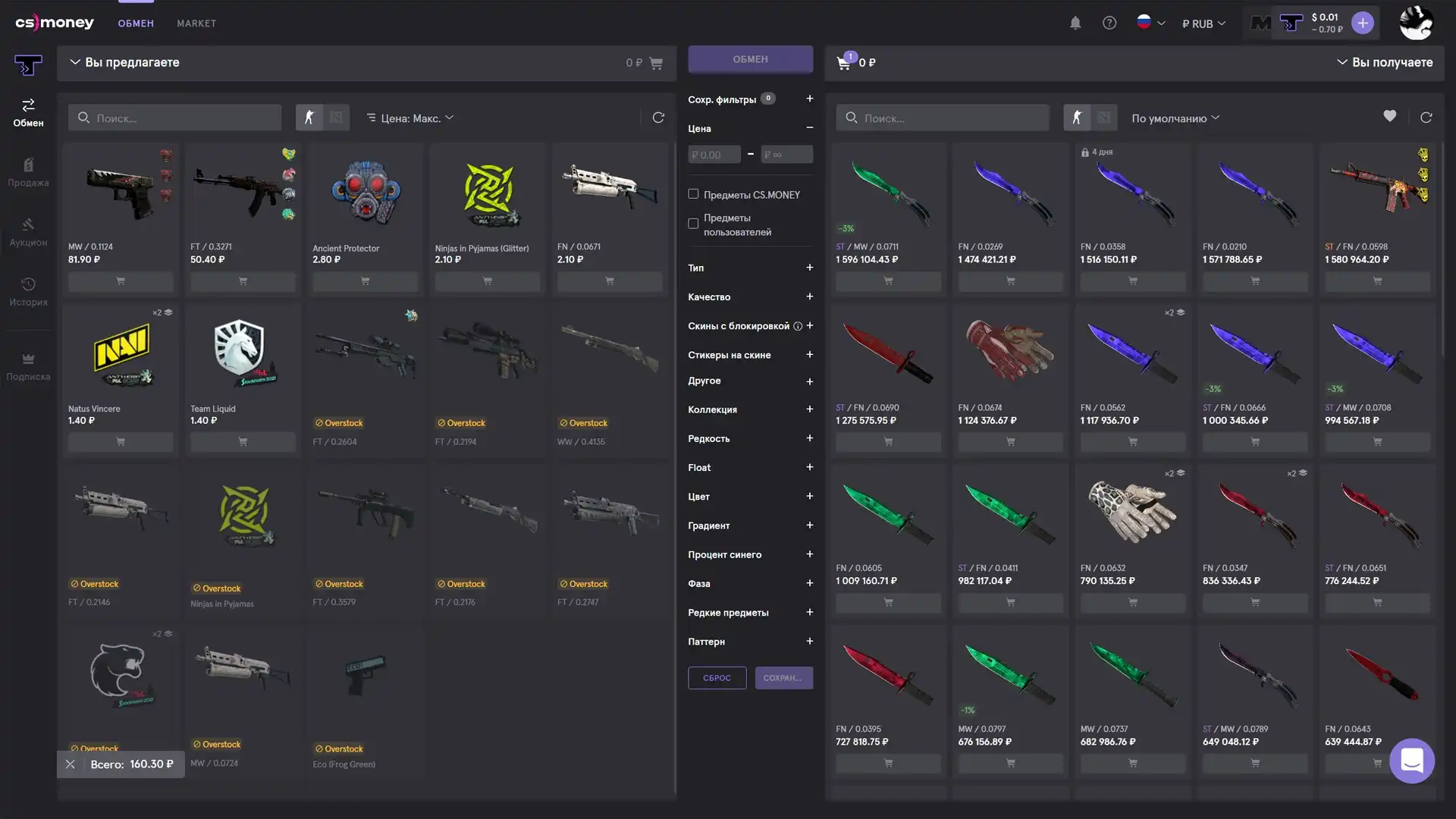
Task: Expand Цвет filter
Action: [x=809, y=497]
